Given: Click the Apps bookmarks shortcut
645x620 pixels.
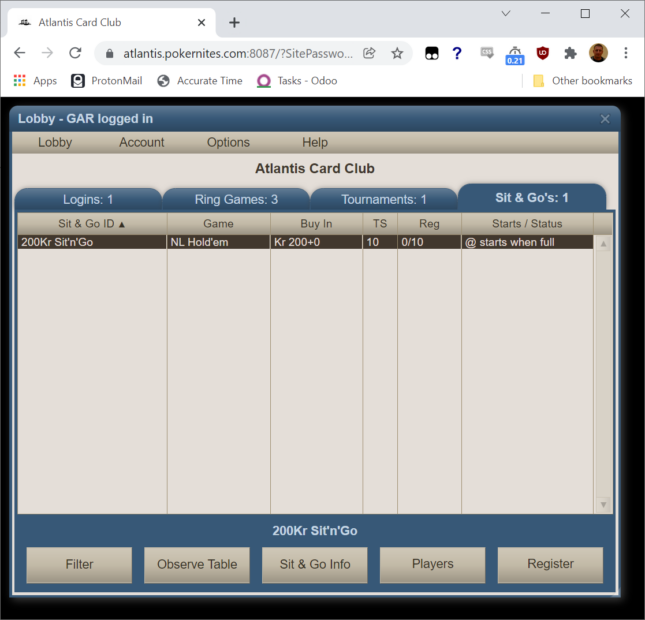Looking at the screenshot, I should pyautogui.click(x=35, y=81).
